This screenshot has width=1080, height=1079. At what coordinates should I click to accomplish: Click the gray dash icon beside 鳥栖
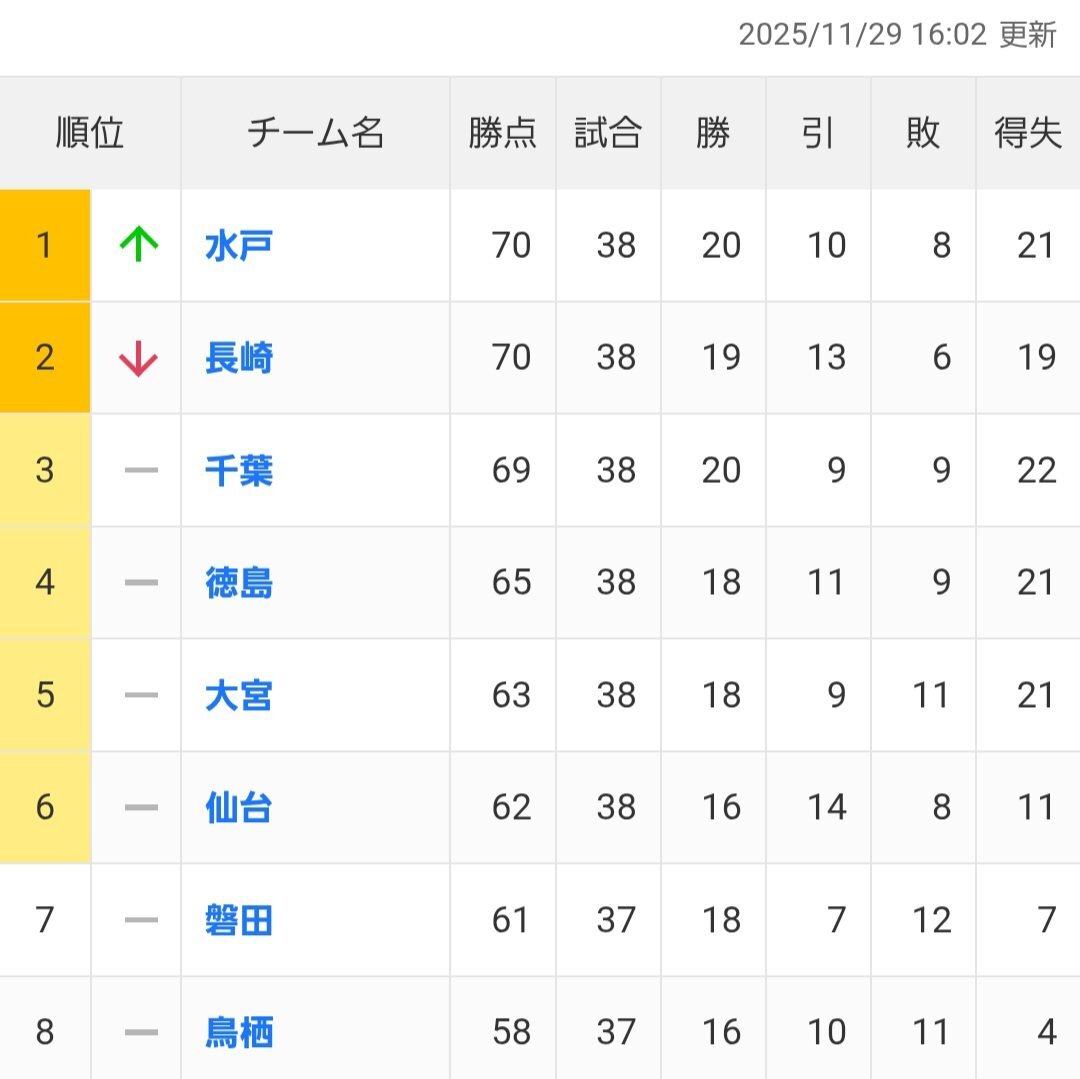pyautogui.click(x=141, y=1032)
